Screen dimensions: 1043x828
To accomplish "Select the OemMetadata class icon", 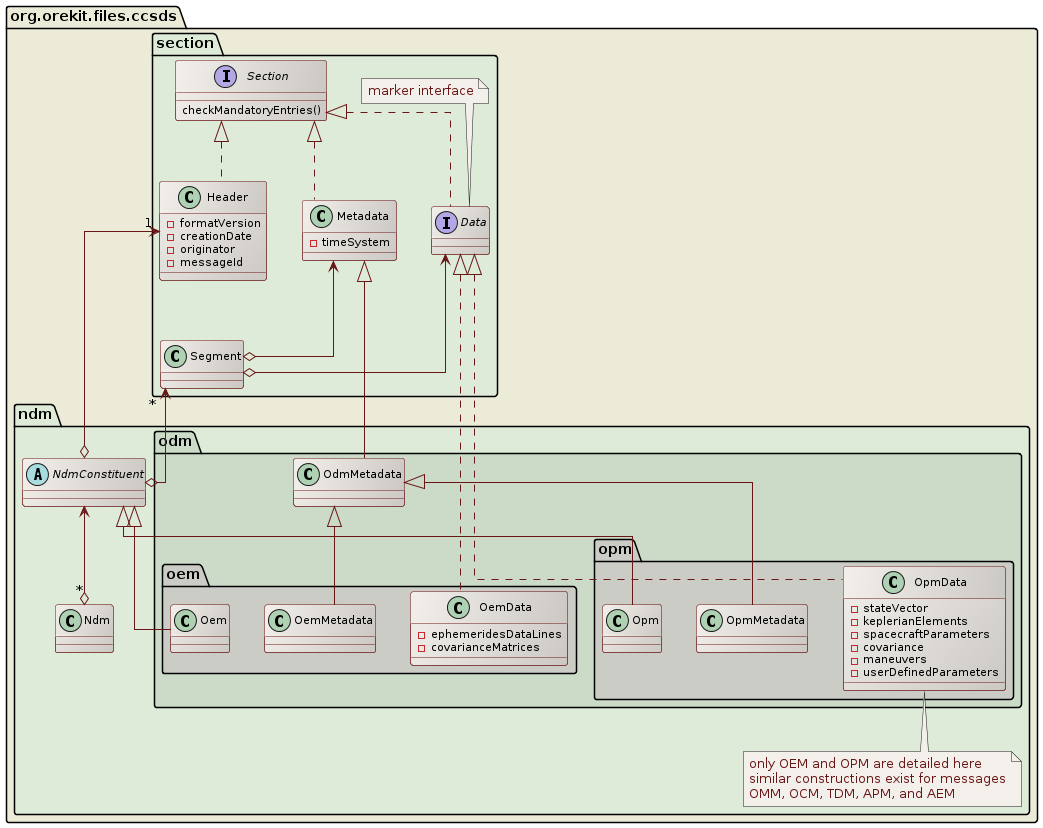I will (x=278, y=621).
